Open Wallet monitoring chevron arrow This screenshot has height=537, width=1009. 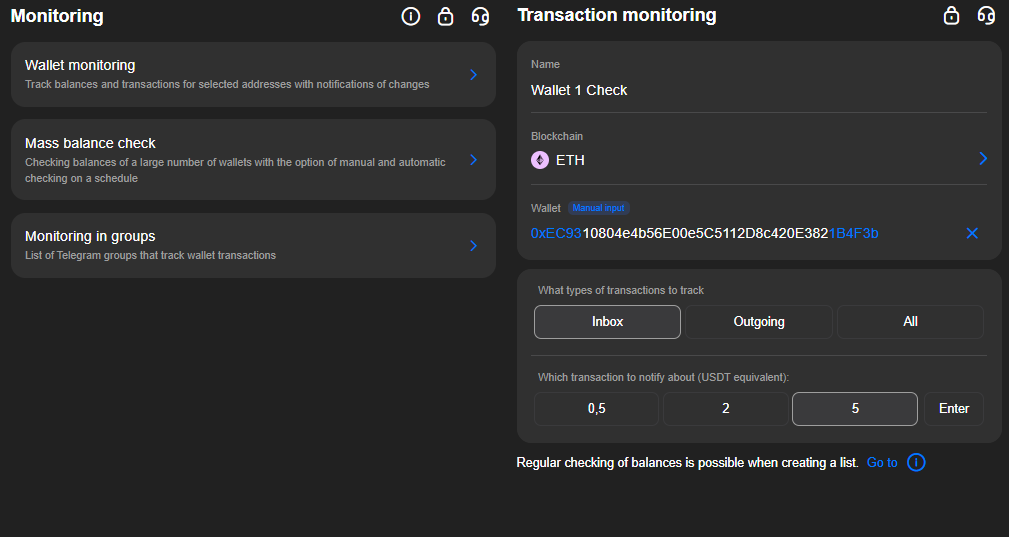(x=474, y=75)
